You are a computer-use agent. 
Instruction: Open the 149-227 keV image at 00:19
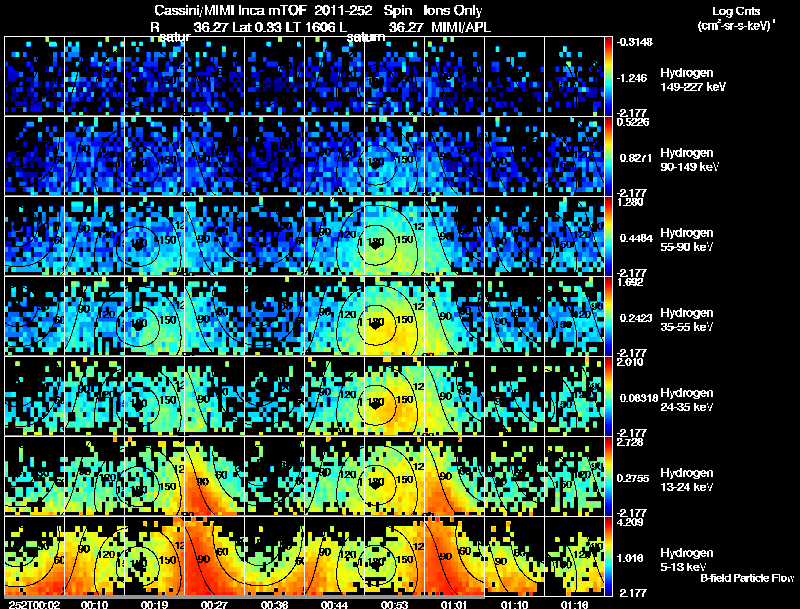click(x=154, y=76)
